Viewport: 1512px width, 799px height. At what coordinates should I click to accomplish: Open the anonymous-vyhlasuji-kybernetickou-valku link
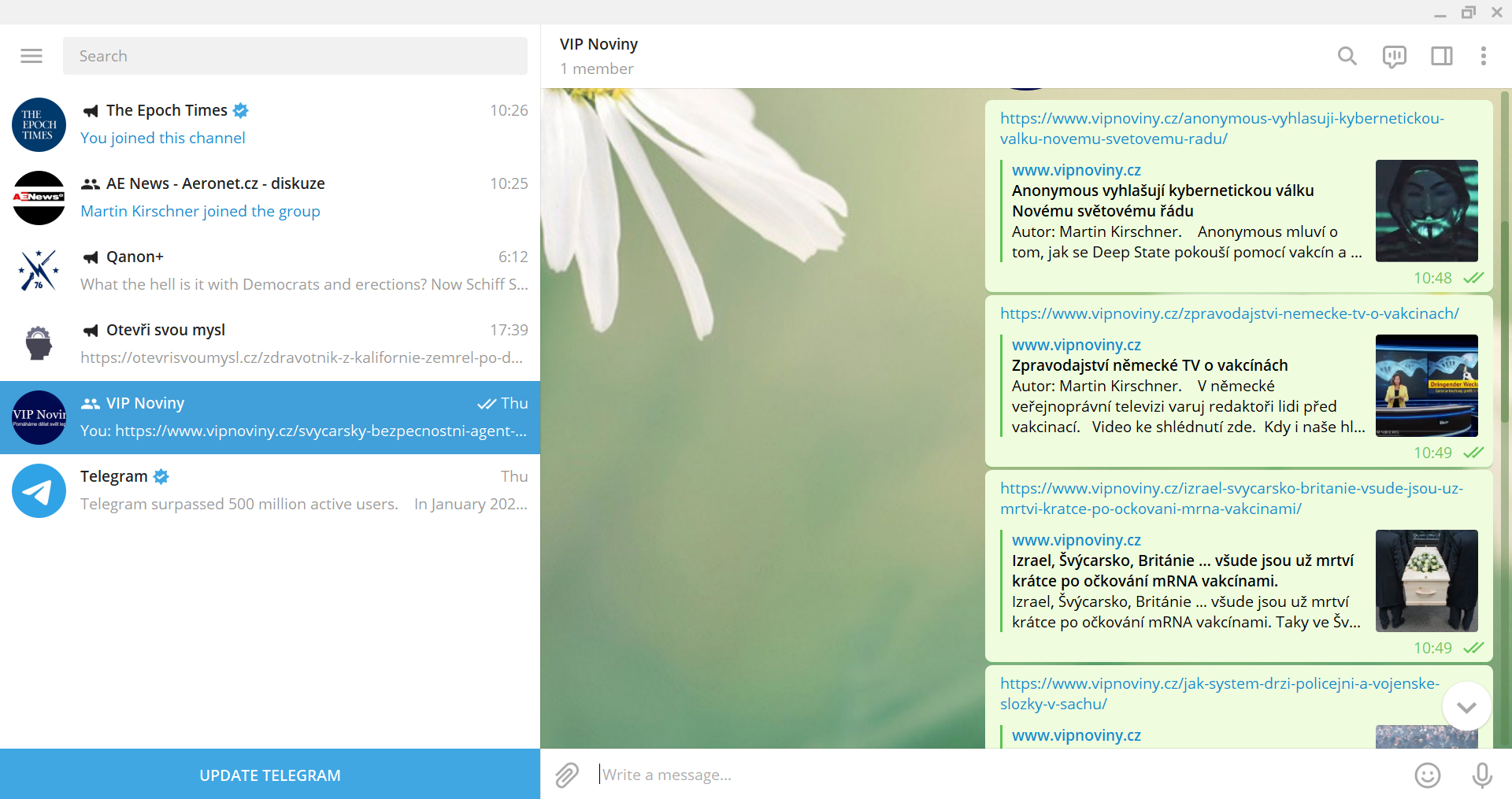1222,128
